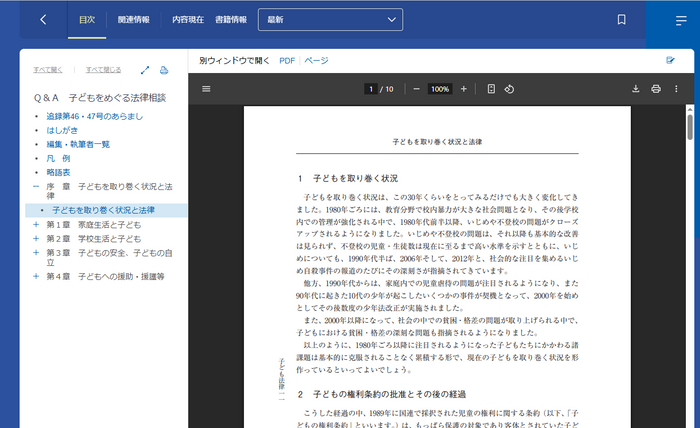Open the main menu in the top-right corner
Image resolution: width=700 pixels, height=428 pixels.
point(681,20)
